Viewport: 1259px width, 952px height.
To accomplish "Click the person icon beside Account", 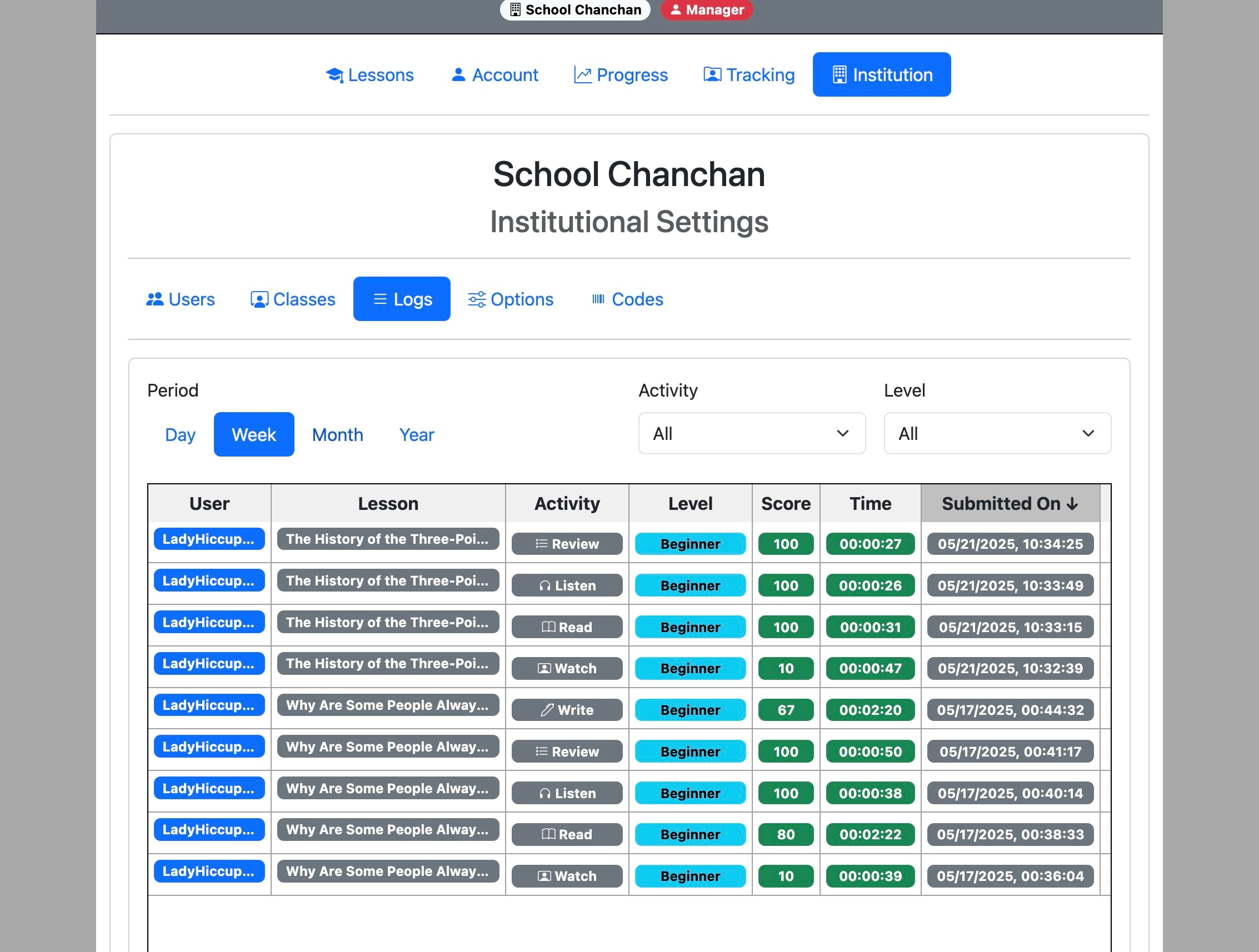I will click(458, 74).
